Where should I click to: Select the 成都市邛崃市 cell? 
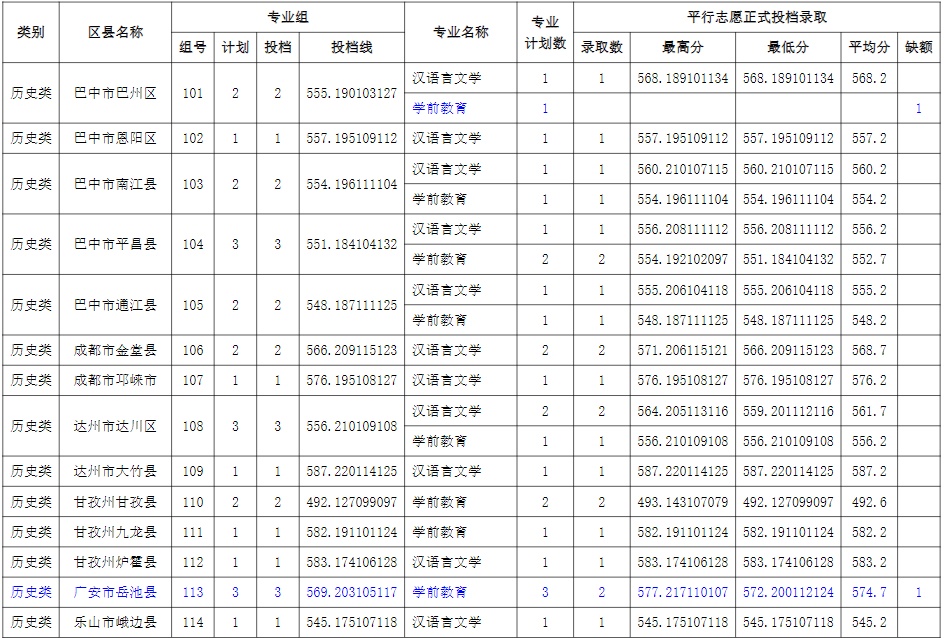click(x=116, y=380)
